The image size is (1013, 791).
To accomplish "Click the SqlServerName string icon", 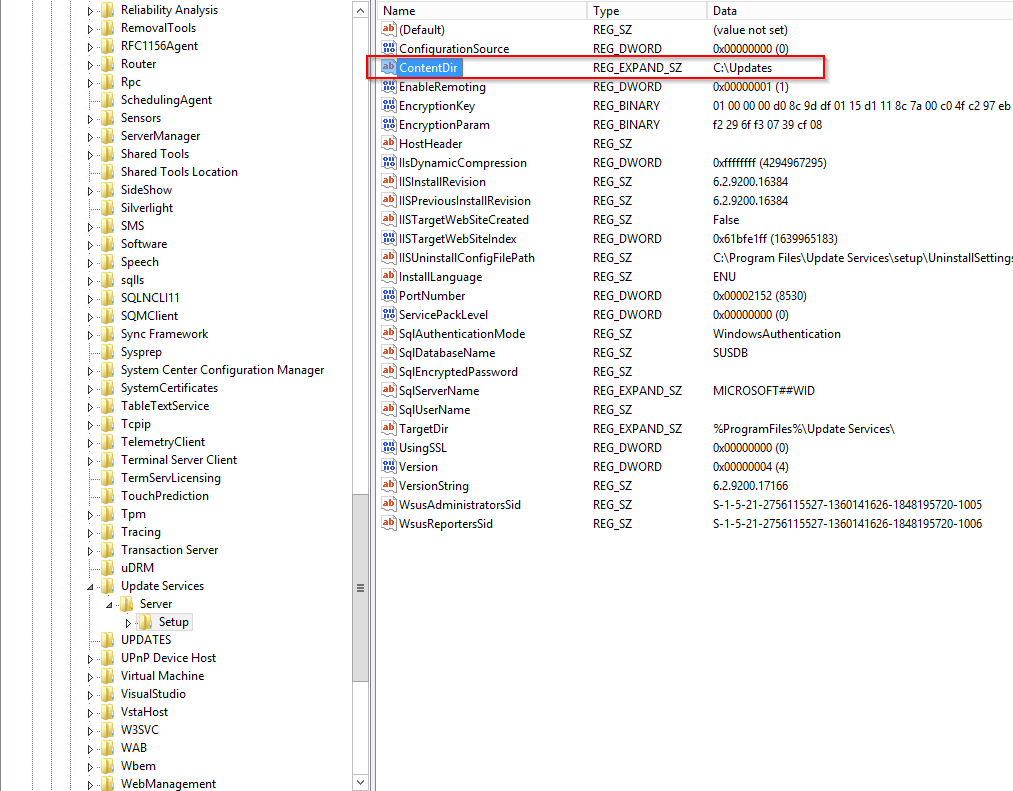I will click(x=388, y=390).
